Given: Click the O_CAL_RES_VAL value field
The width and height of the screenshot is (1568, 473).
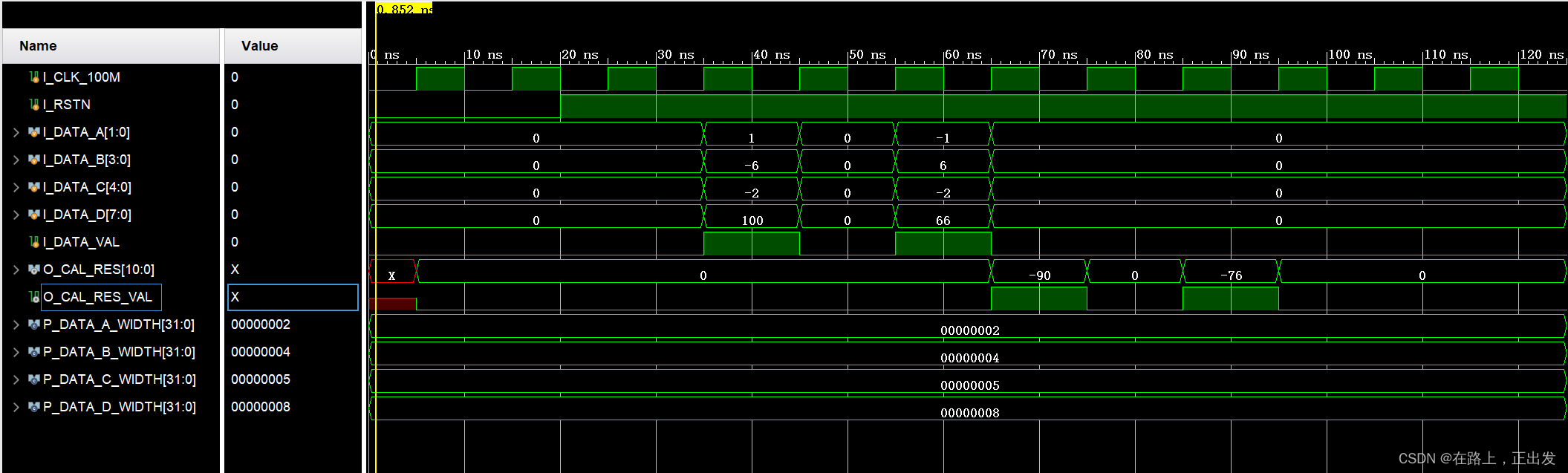Looking at the screenshot, I should click(x=293, y=297).
